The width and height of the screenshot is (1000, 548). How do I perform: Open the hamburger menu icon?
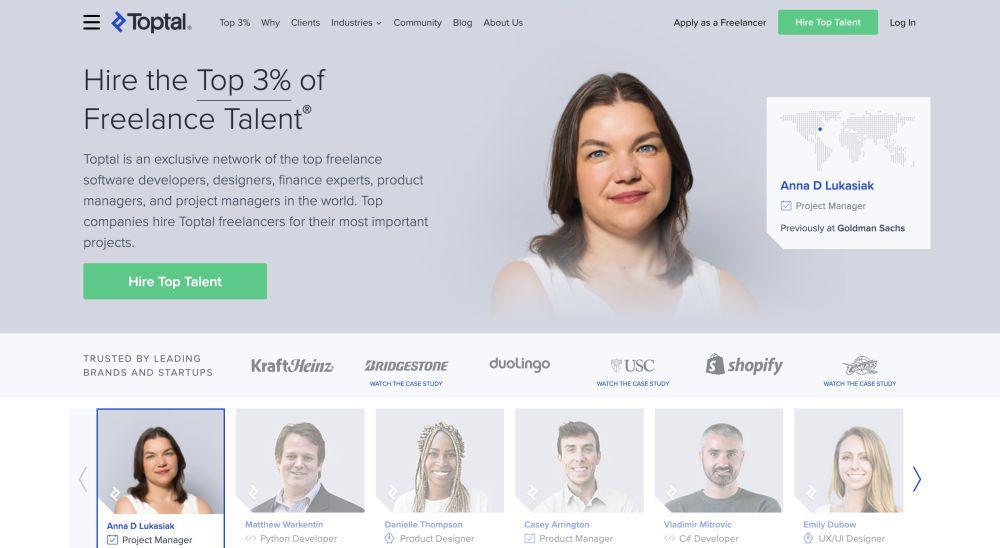point(91,22)
